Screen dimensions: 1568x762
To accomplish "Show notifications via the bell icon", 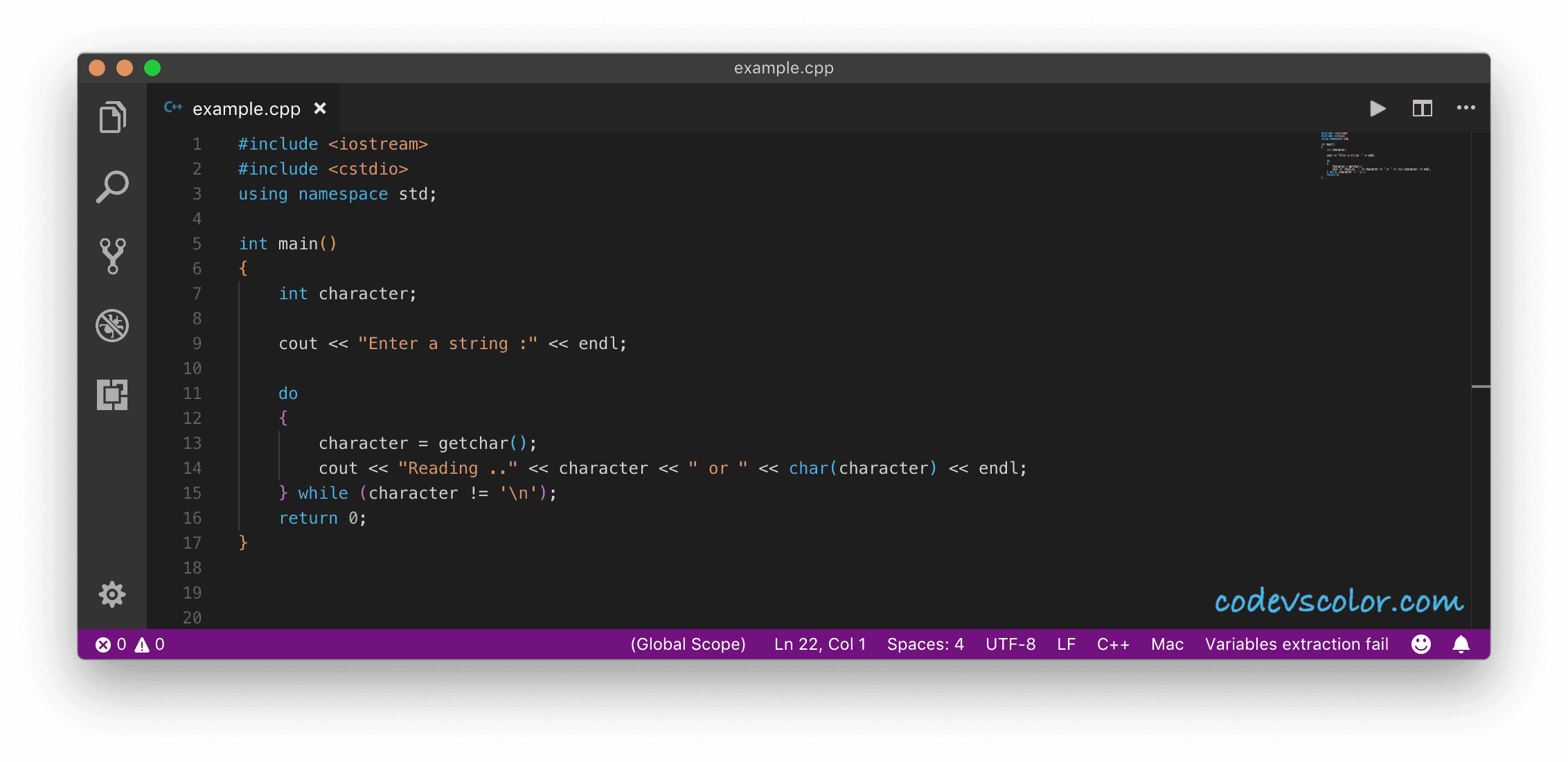I will [x=1461, y=644].
